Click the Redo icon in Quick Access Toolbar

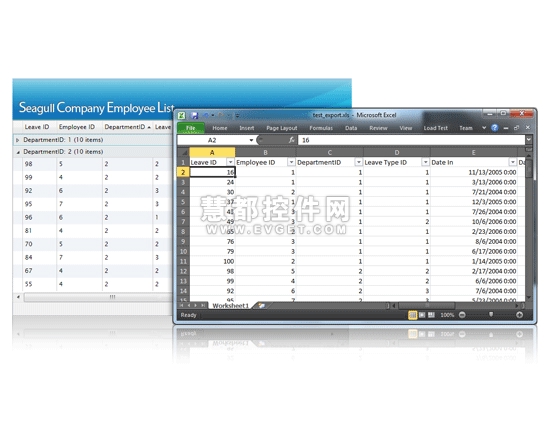221,115
